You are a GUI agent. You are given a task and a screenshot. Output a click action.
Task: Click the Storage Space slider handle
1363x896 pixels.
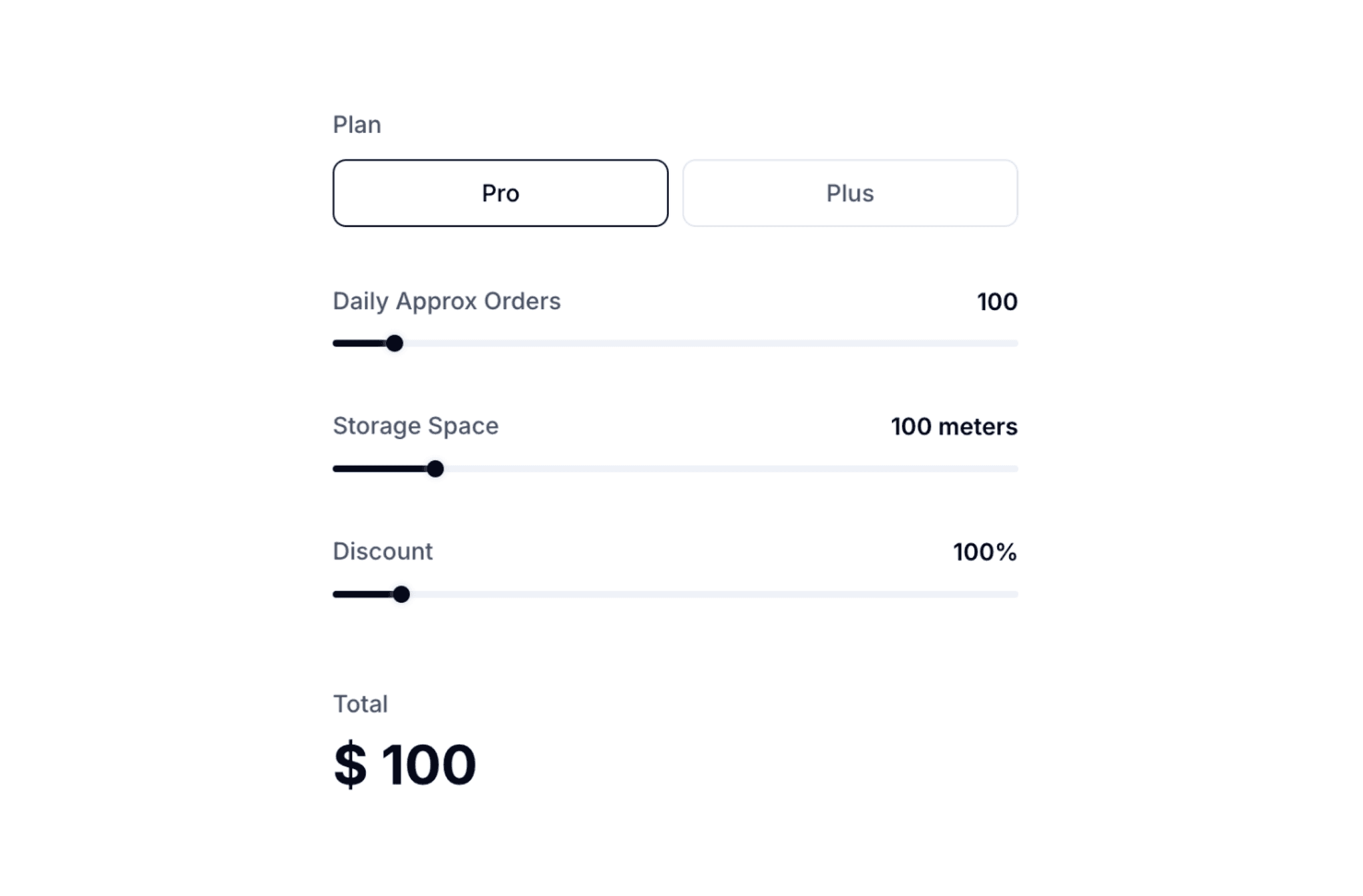coord(437,469)
